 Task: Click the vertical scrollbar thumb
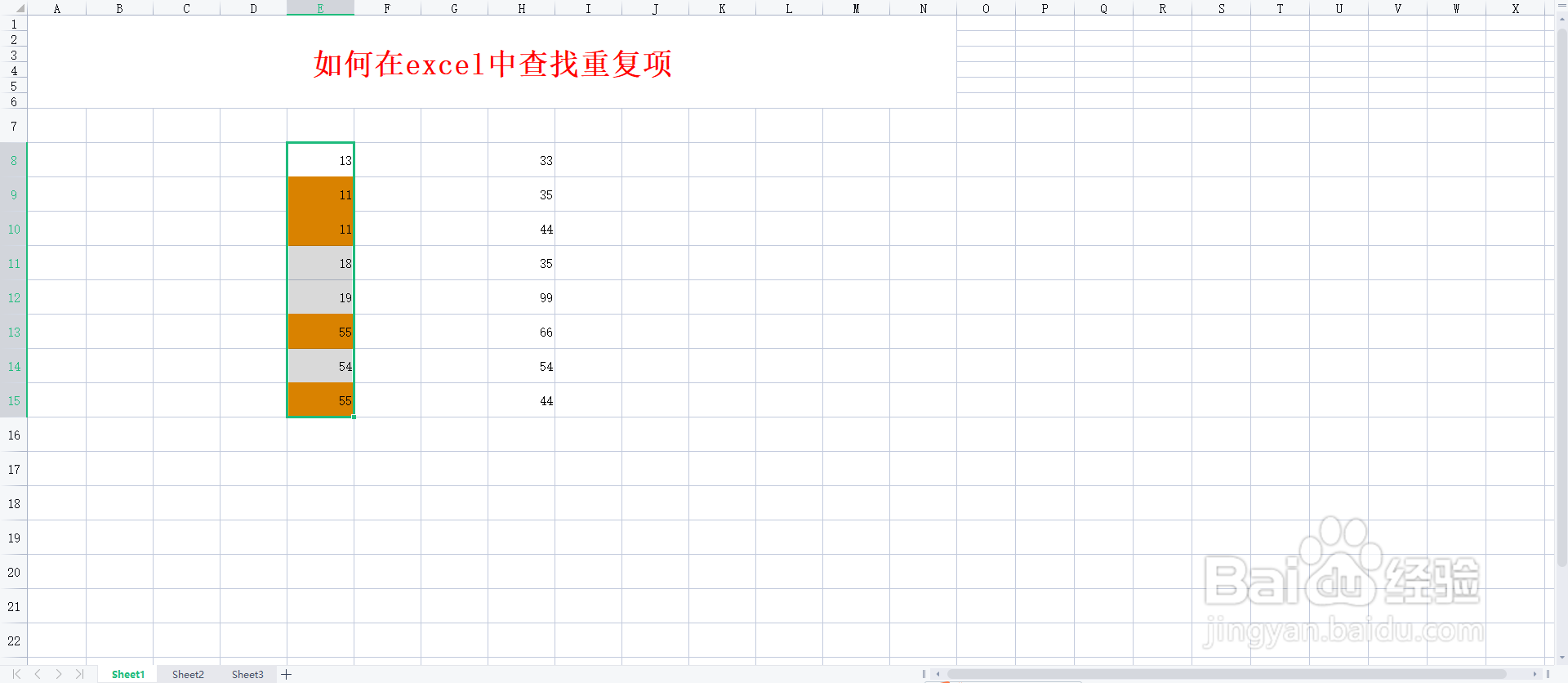(1561, 298)
